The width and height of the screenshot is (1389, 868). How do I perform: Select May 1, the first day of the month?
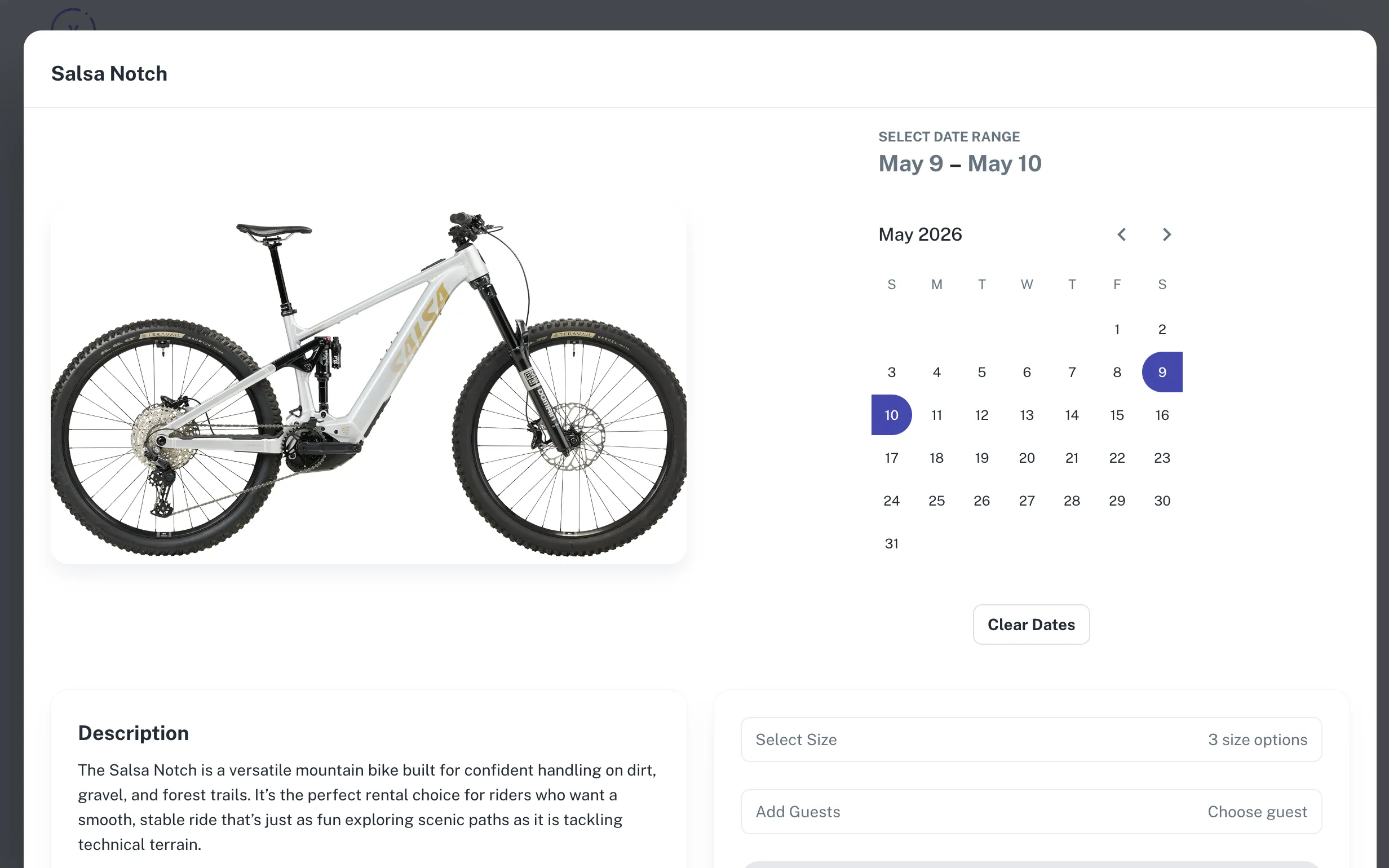pos(1117,329)
